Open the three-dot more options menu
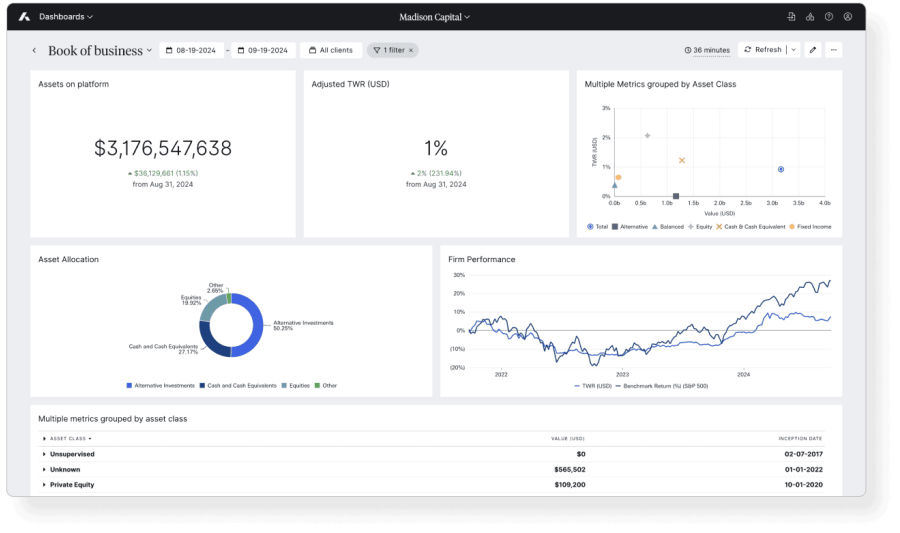Screen dimensions: 900x533 tap(833, 50)
